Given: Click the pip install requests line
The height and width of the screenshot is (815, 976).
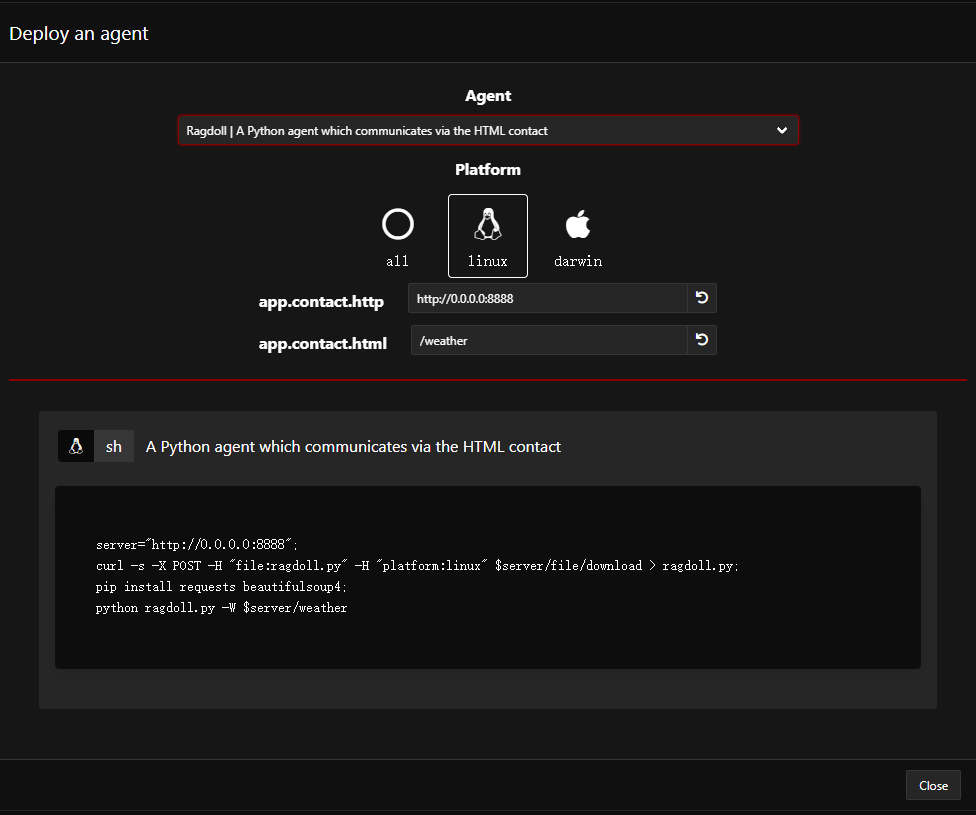Looking at the screenshot, I should 221,587.
